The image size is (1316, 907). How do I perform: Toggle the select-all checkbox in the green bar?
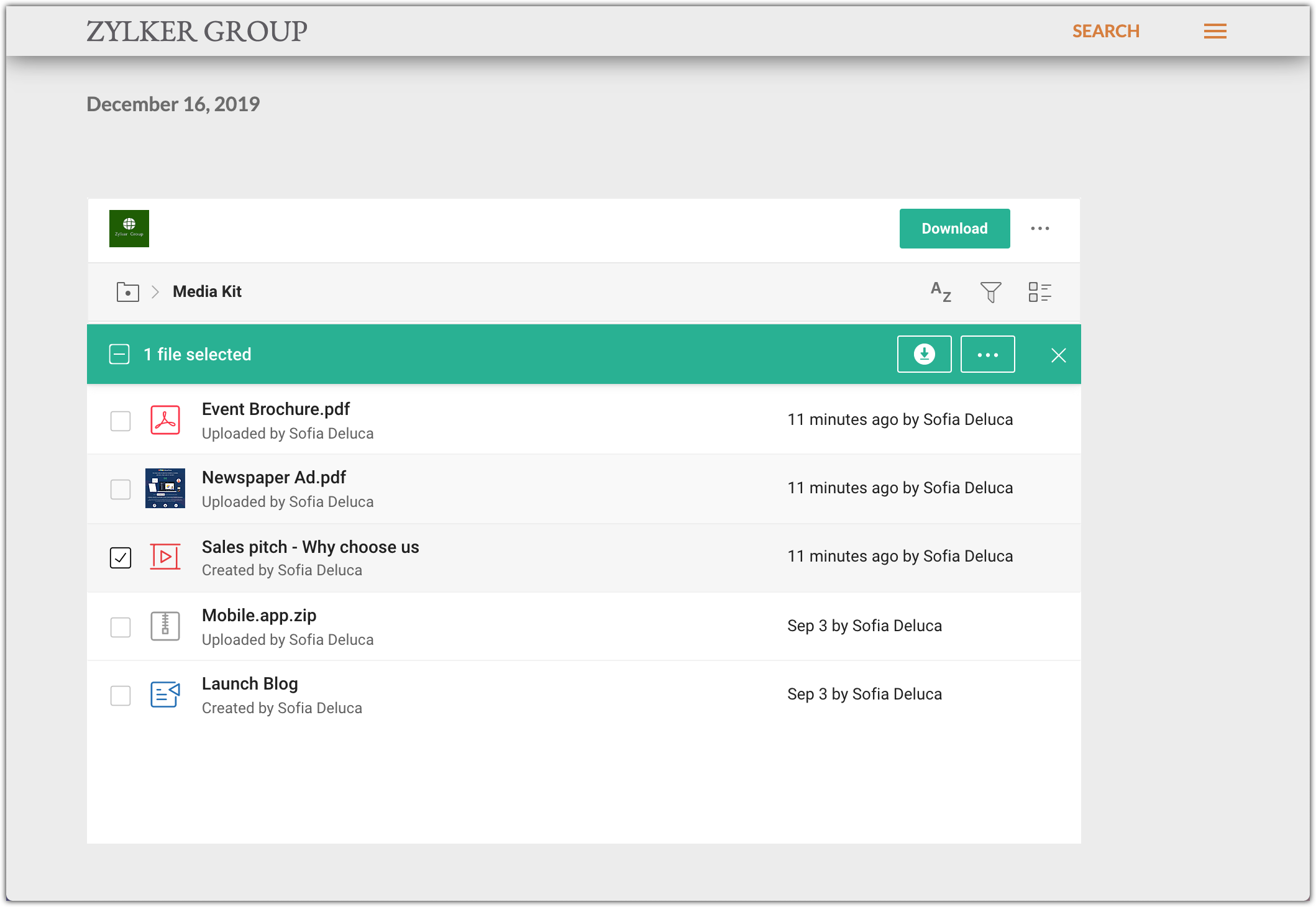[x=119, y=354]
